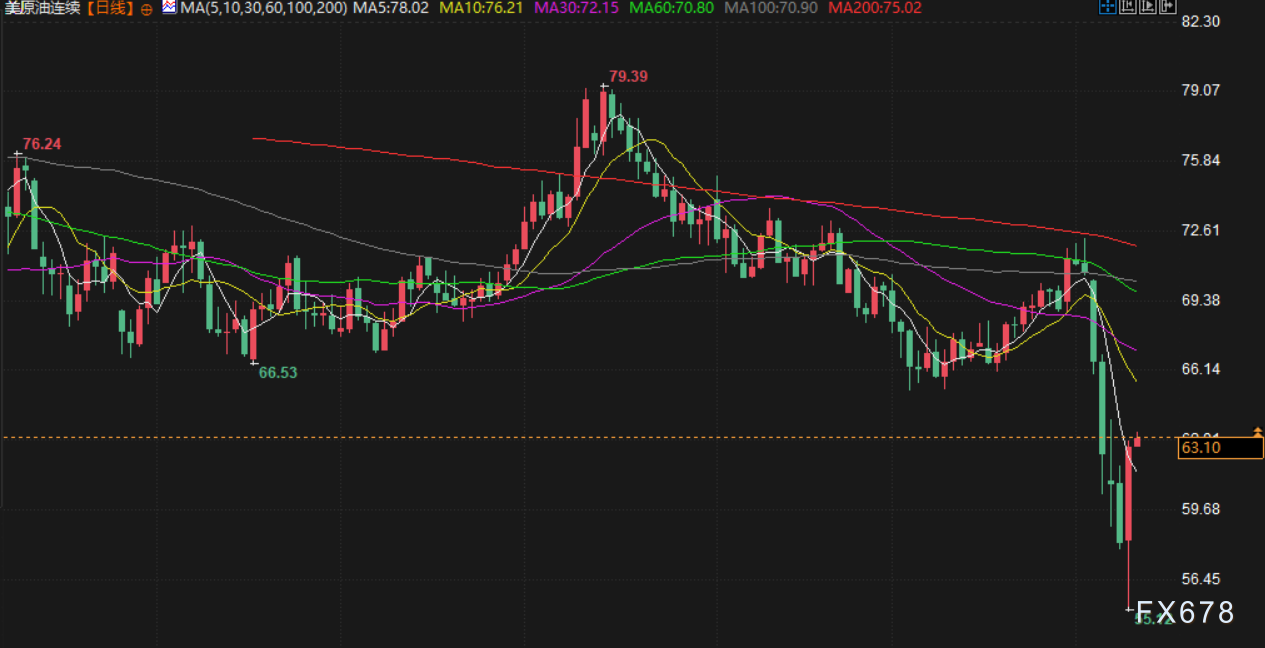Click the 66.53 low price marker
This screenshot has width=1265, height=648.
(x=278, y=372)
